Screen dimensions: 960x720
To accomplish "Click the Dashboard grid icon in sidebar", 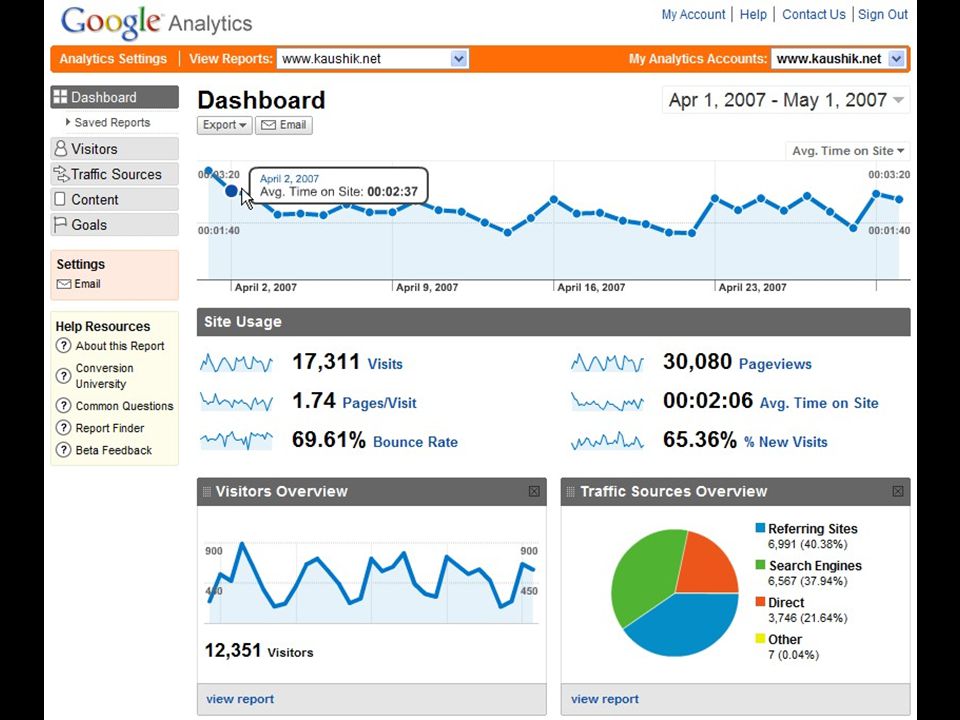I will (x=60, y=97).
